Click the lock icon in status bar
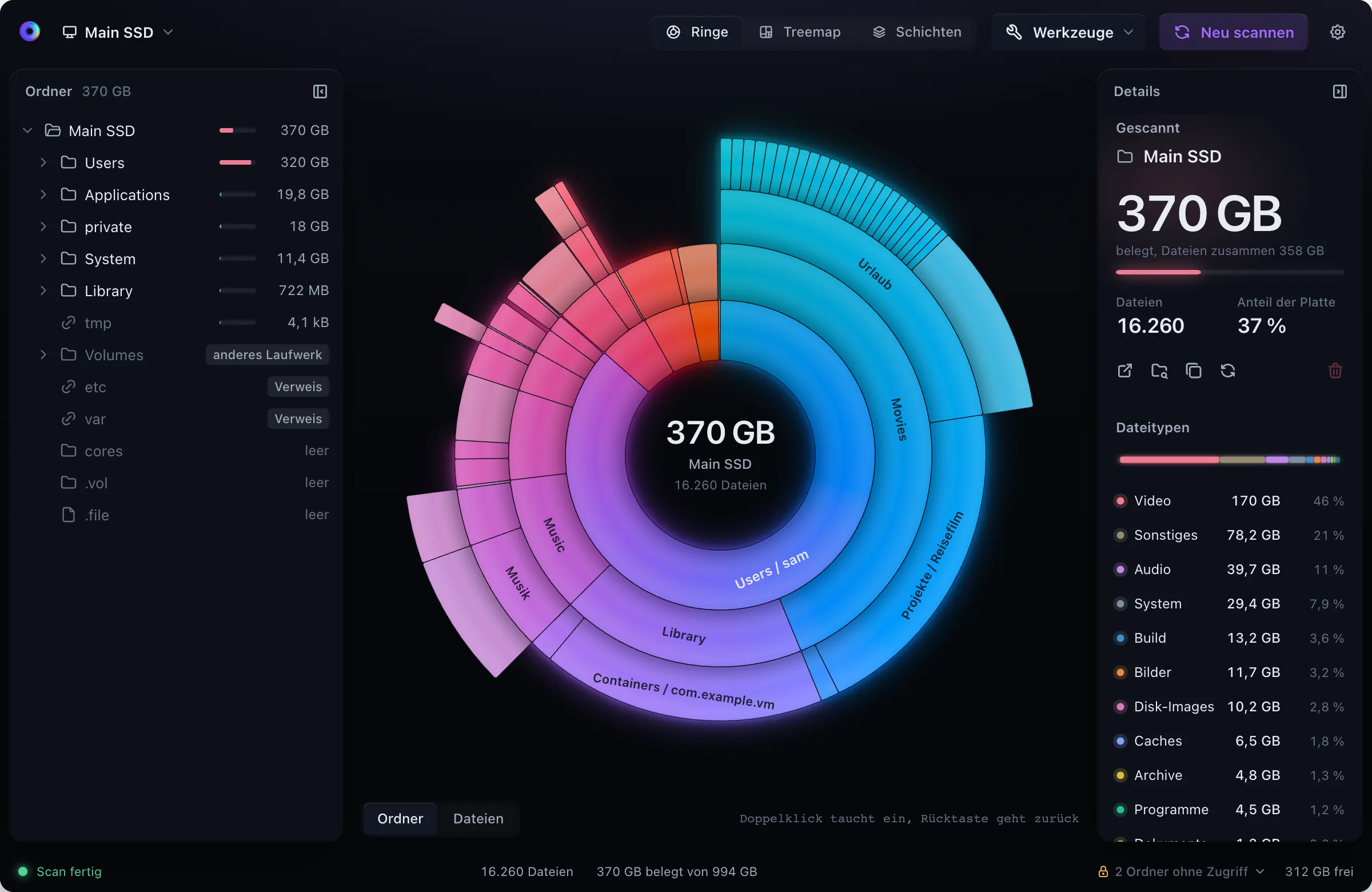This screenshot has width=1372, height=892. 1103,871
